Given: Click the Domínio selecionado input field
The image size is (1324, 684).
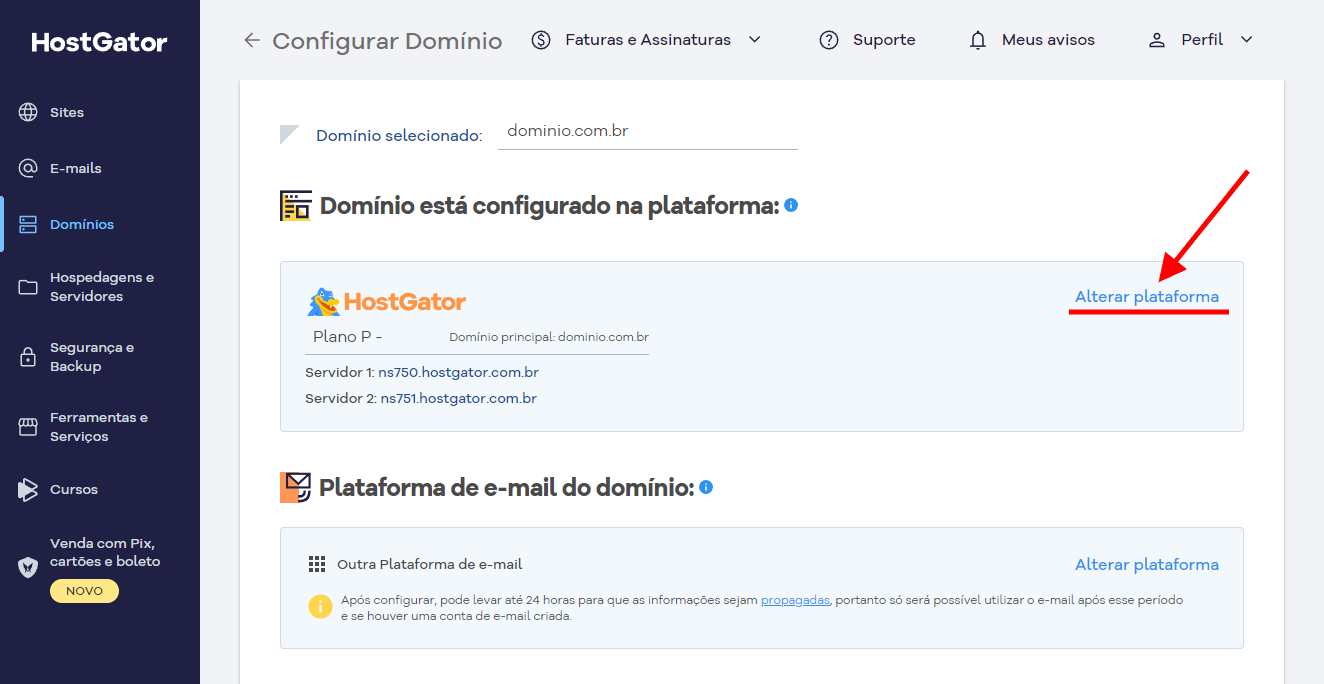Looking at the screenshot, I should (x=648, y=131).
